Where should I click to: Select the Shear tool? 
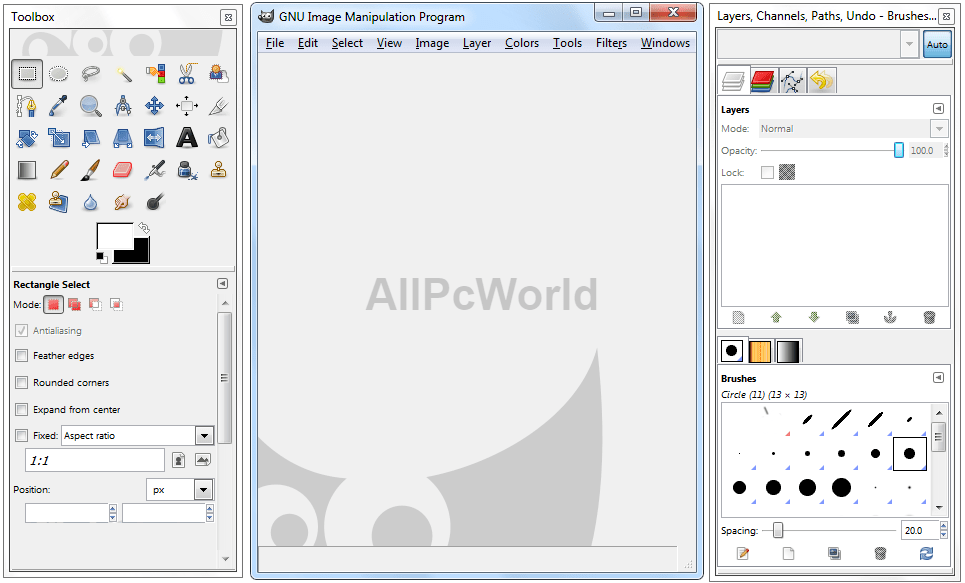(x=90, y=138)
